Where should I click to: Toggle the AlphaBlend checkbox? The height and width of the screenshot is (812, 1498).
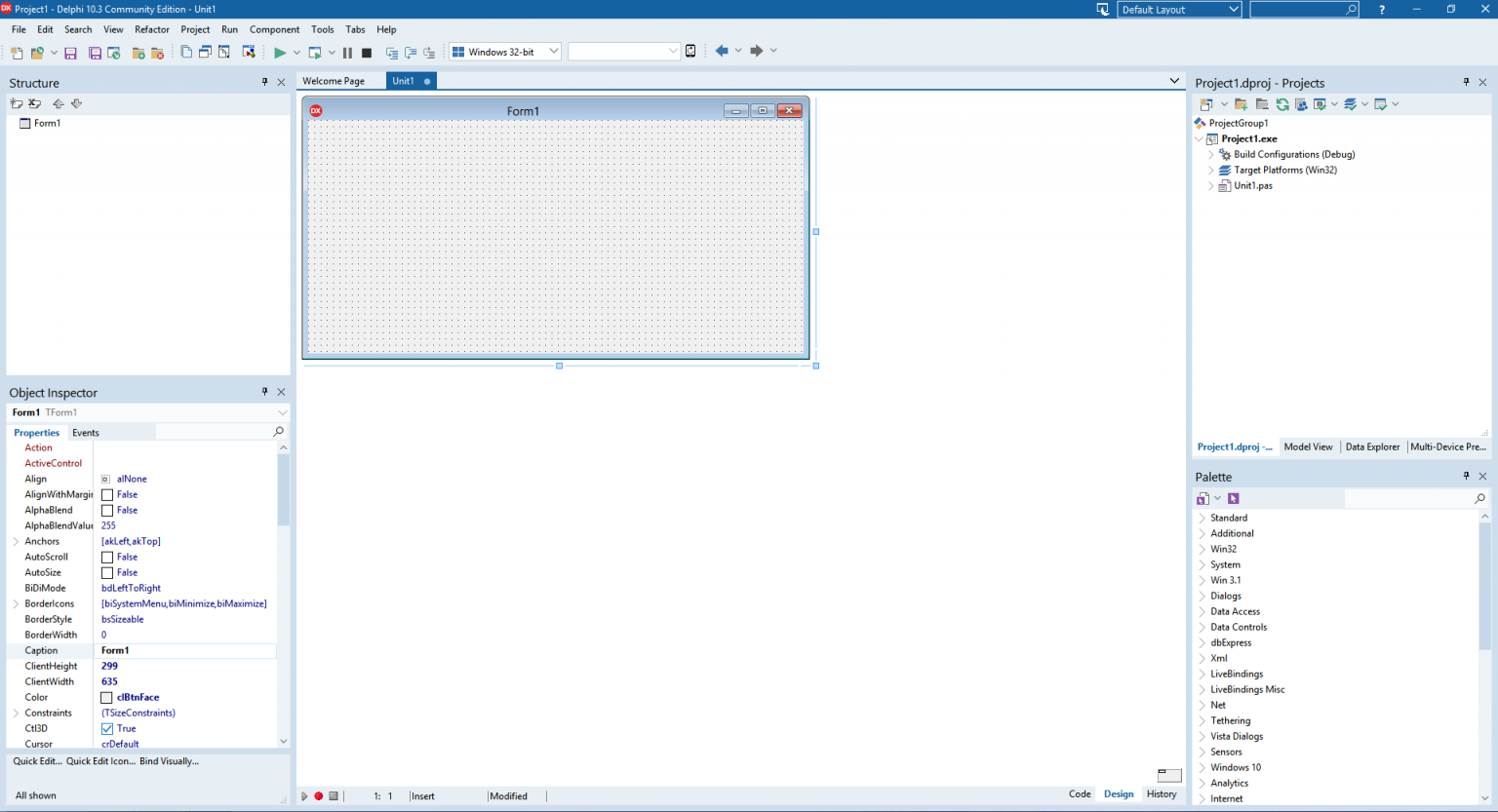pyautogui.click(x=107, y=511)
